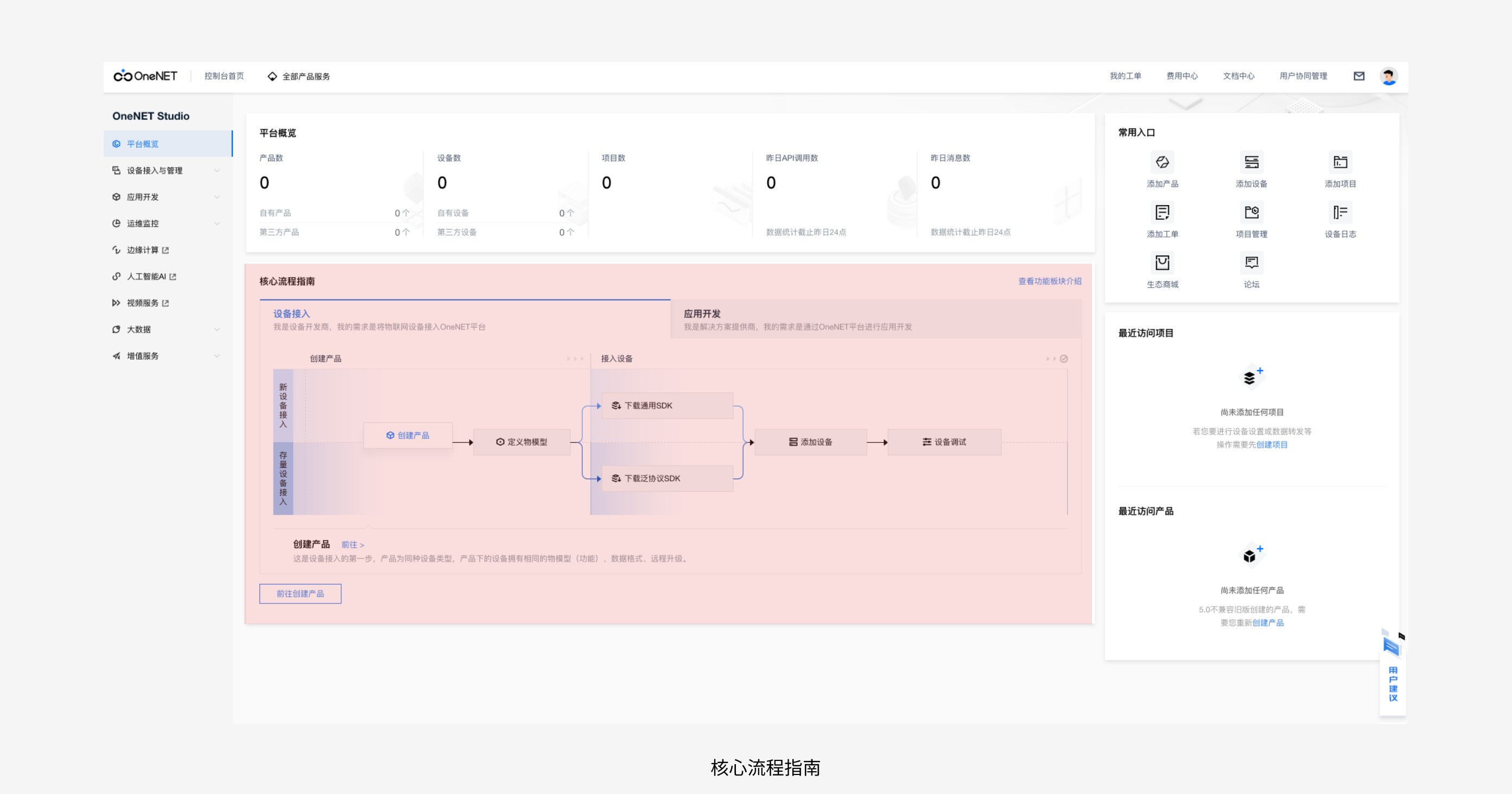The width and height of the screenshot is (1512, 794).
Task: Click the 前往创建产品 button
Action: [300, 594]
